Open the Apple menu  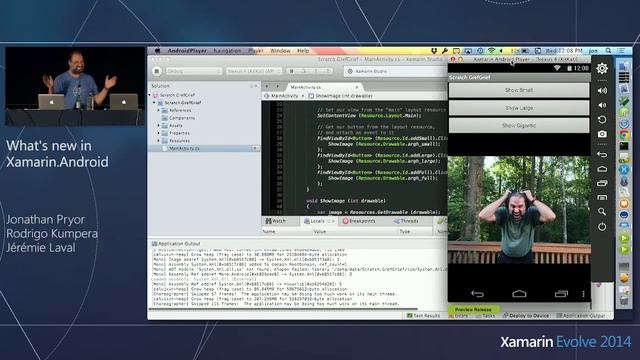157,51
